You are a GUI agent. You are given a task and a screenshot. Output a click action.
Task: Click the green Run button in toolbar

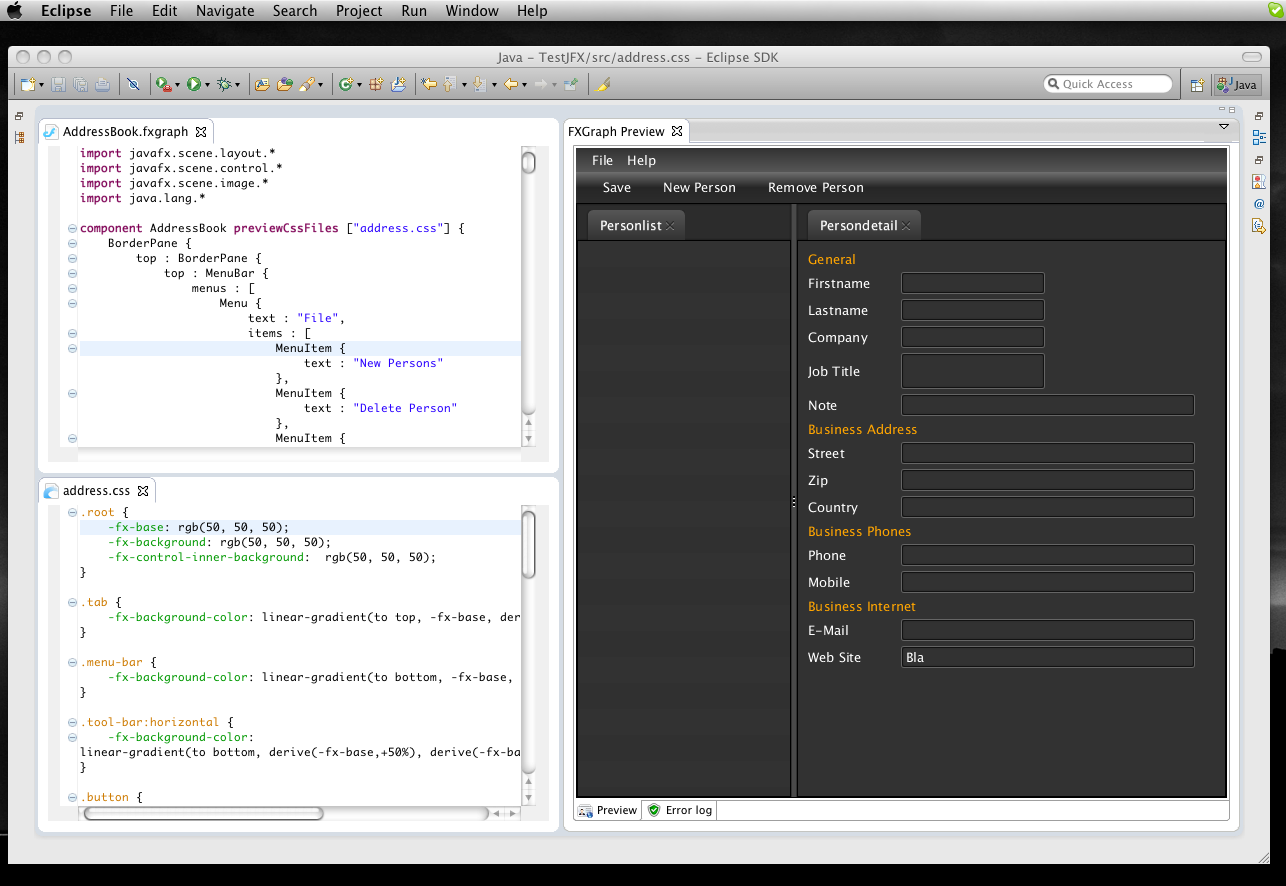pos(194,85)
